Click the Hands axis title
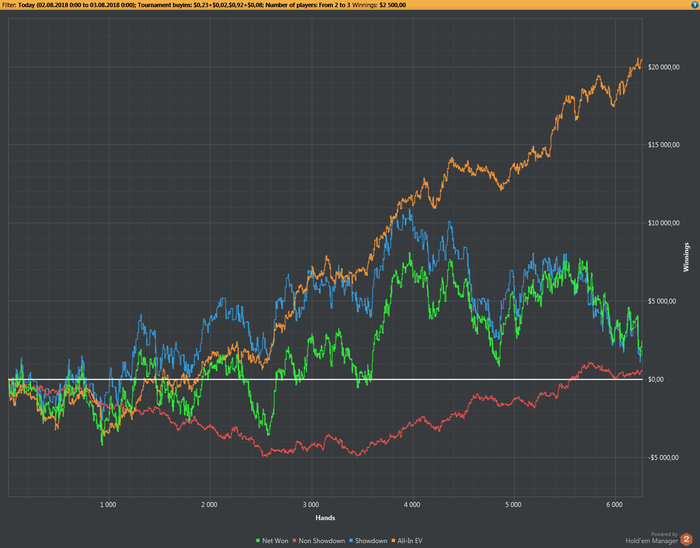 click(325, 518)
